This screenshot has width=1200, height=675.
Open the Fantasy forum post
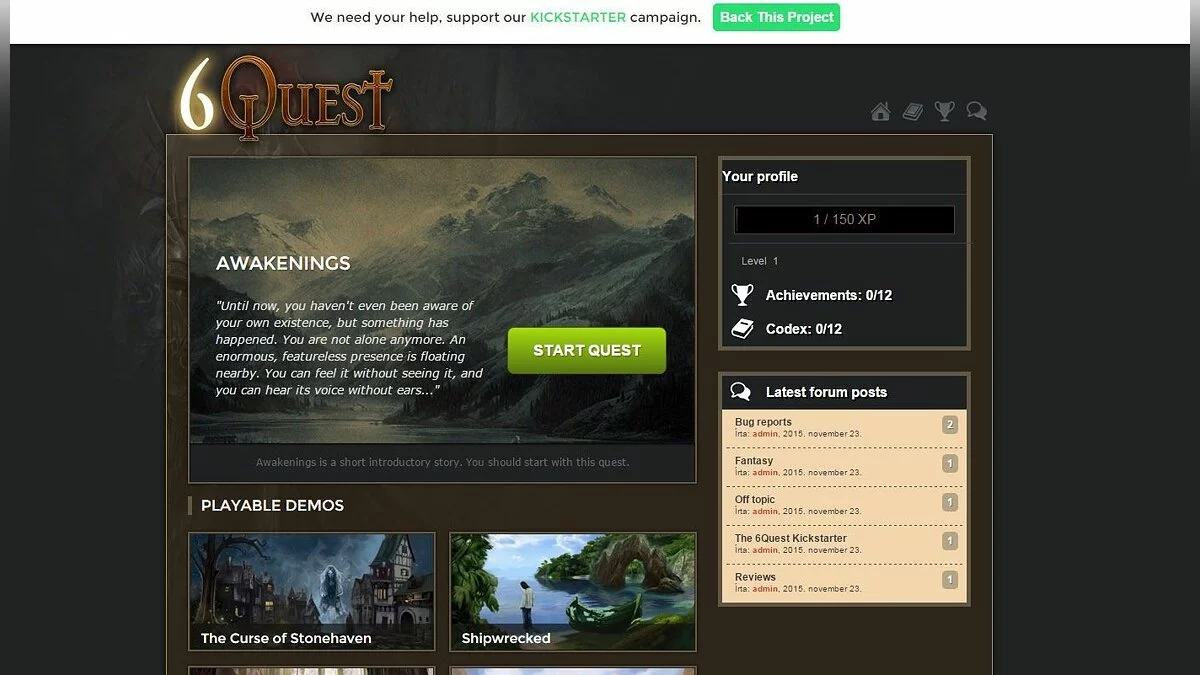tap(754, 461)
